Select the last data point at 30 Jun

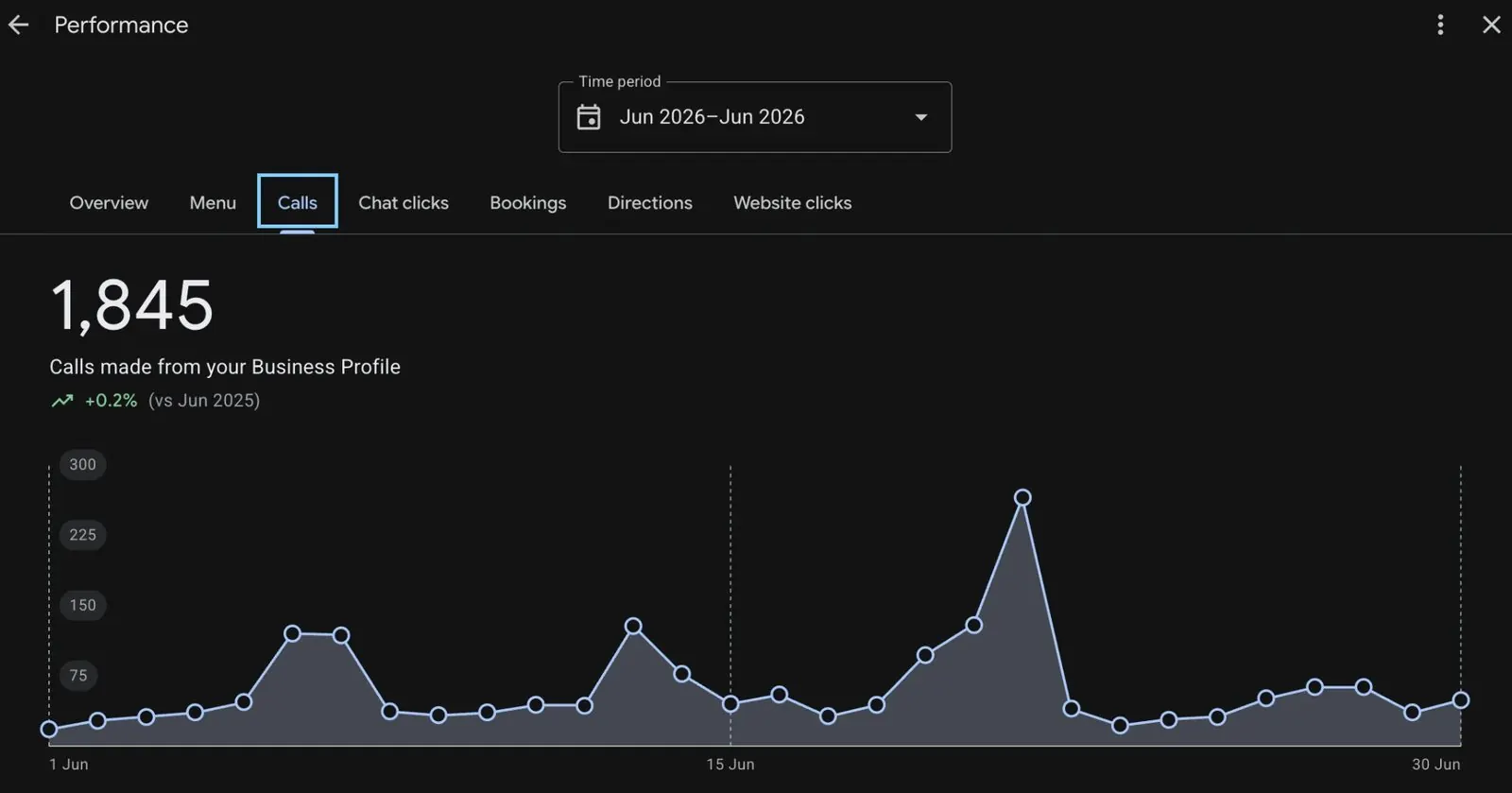[1461, 700]
